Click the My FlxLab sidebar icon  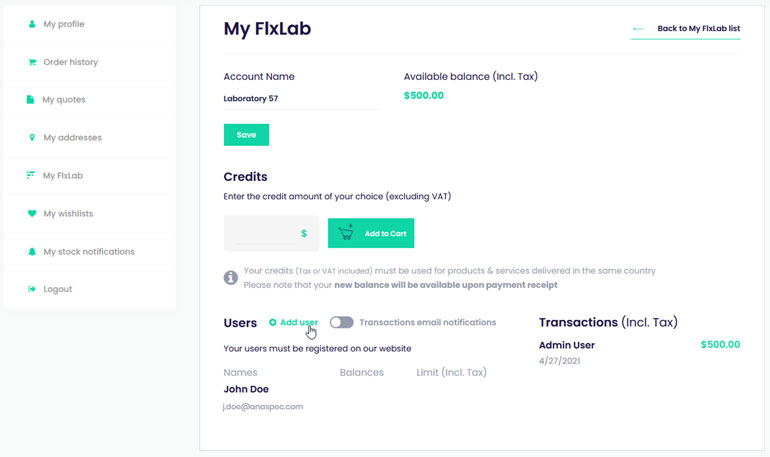pos(30,175)
